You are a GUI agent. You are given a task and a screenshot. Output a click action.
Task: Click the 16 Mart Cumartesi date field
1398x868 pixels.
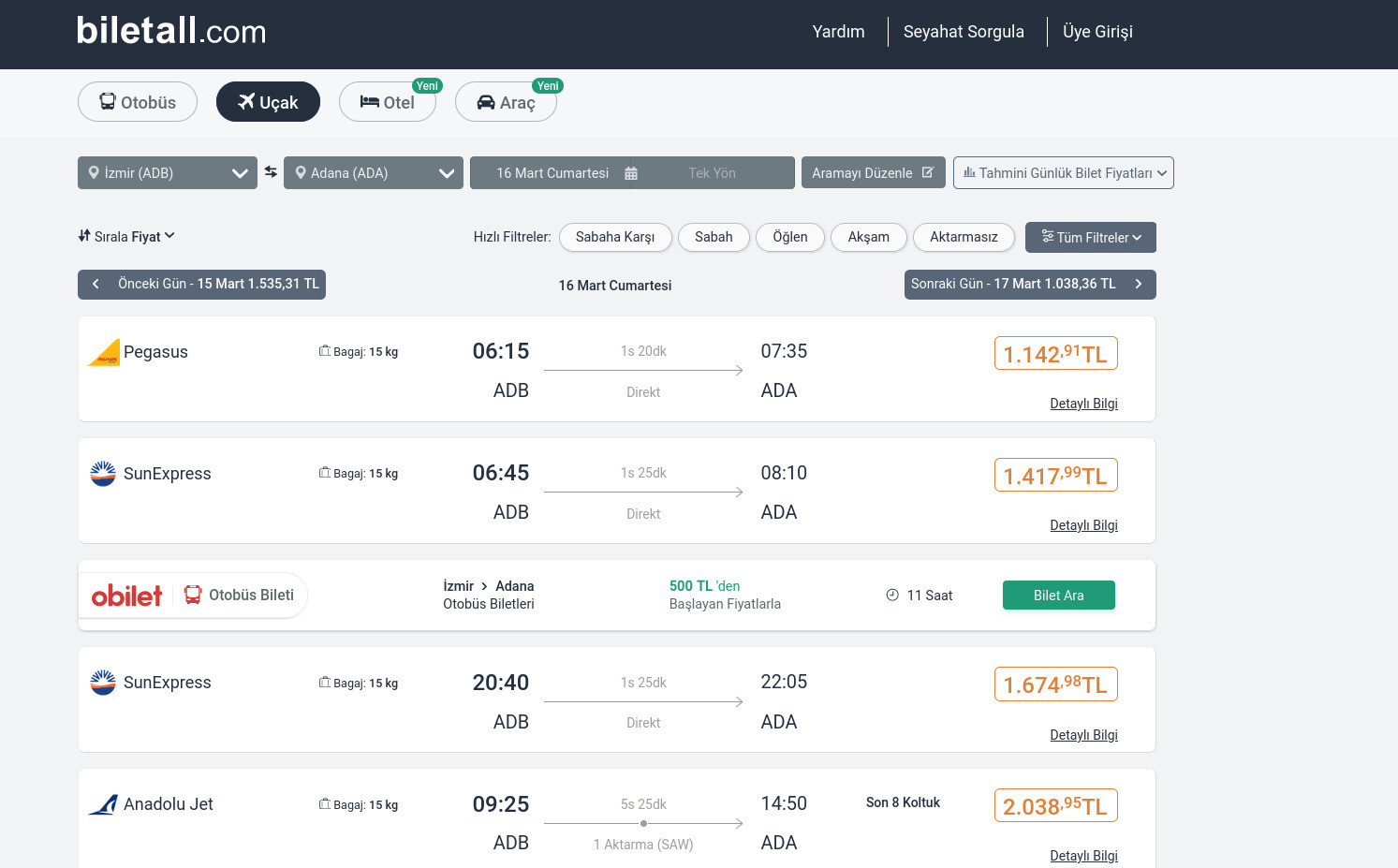[x=552, y=172]
